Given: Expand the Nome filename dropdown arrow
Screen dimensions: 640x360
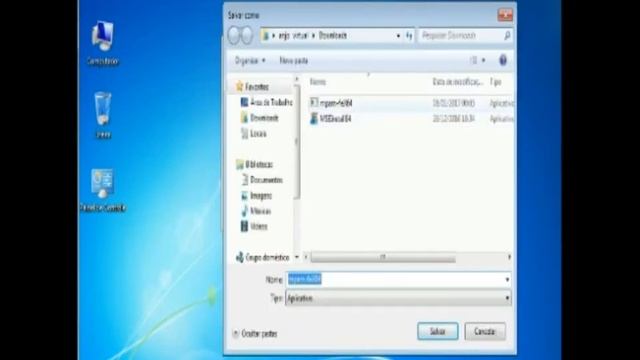Looking at the screenshot, I should 507,280.
